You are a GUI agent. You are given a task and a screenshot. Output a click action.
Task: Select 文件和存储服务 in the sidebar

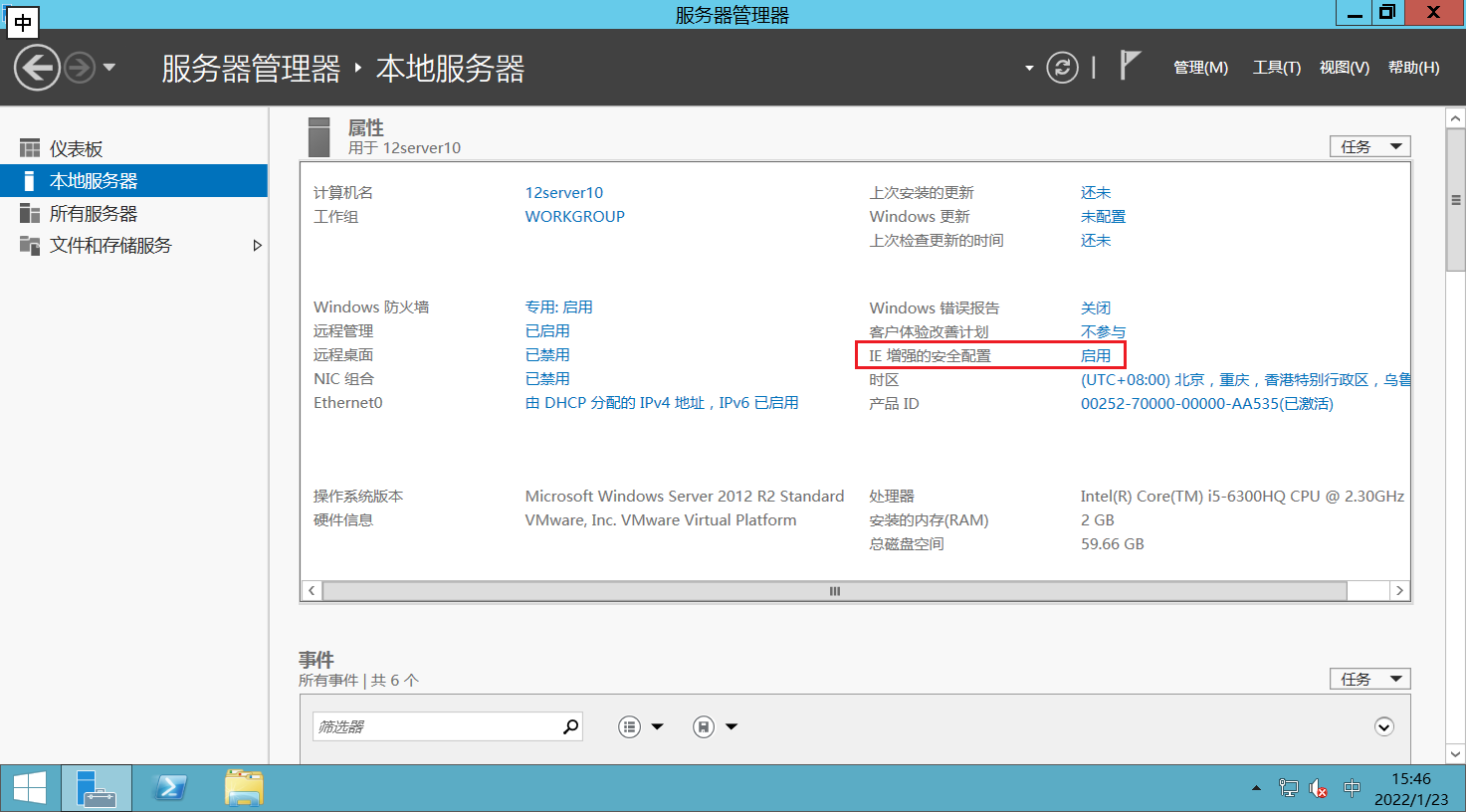click(133, 246)
